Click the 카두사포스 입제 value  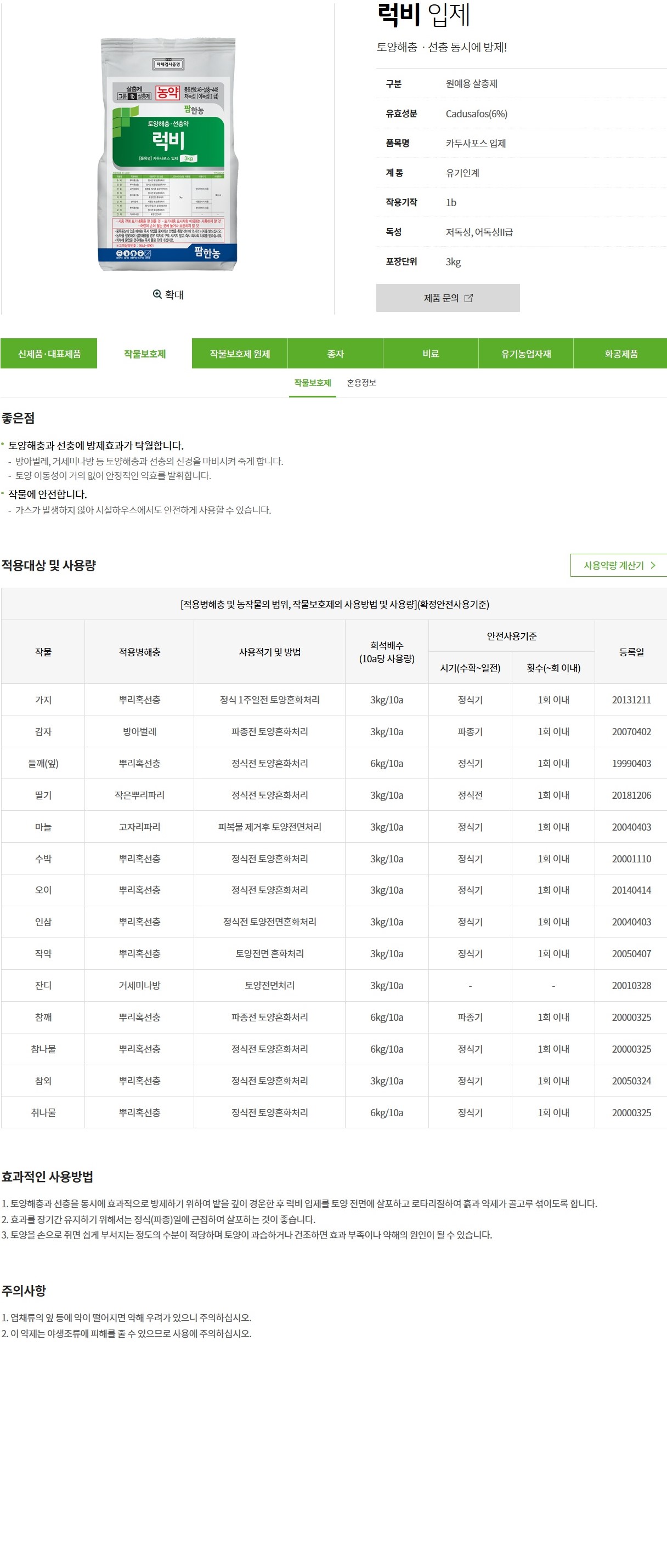point(476,143)
